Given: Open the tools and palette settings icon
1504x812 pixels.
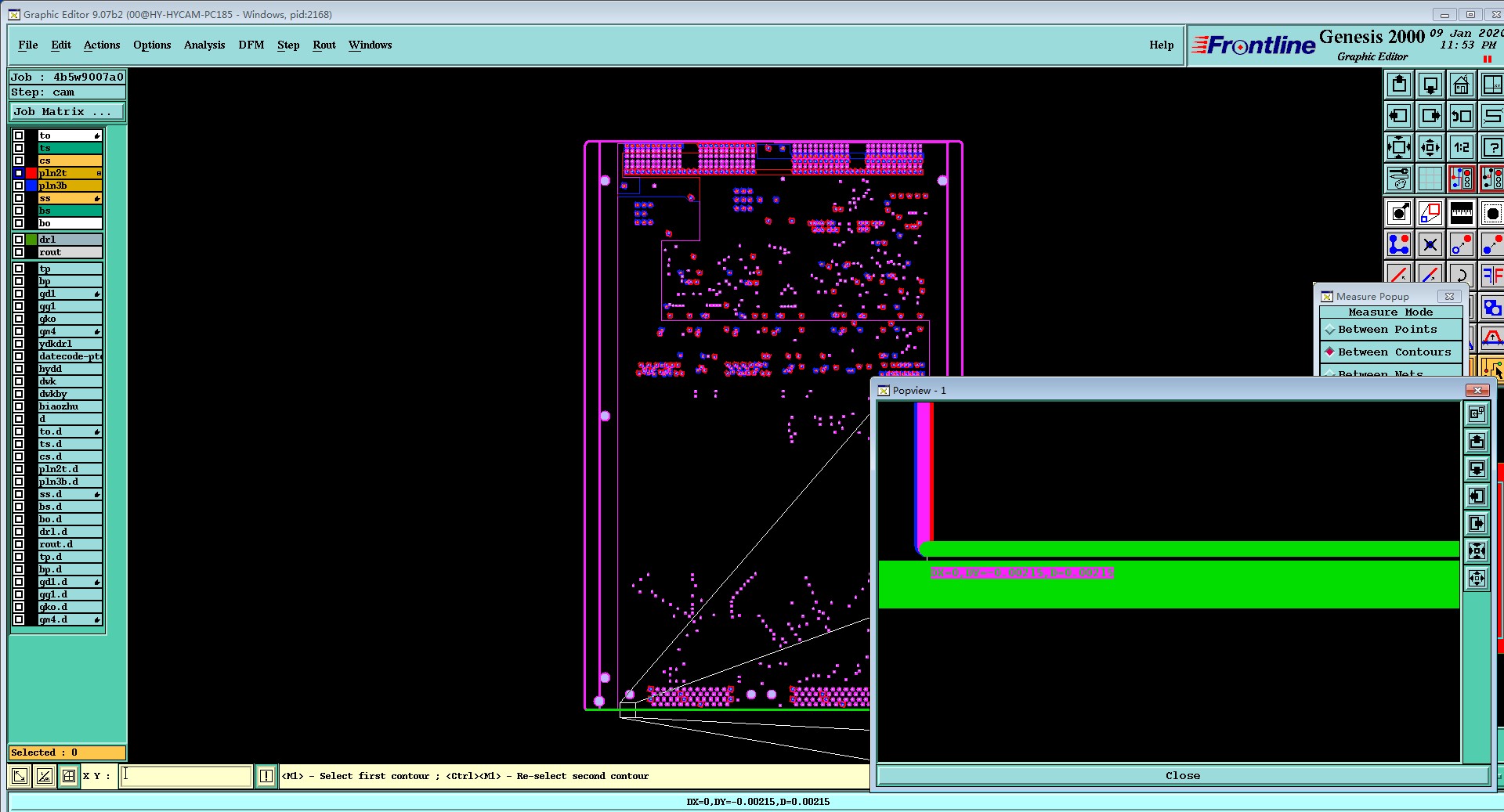Looking at the screenshot, I should click(x=1399, y=179).
